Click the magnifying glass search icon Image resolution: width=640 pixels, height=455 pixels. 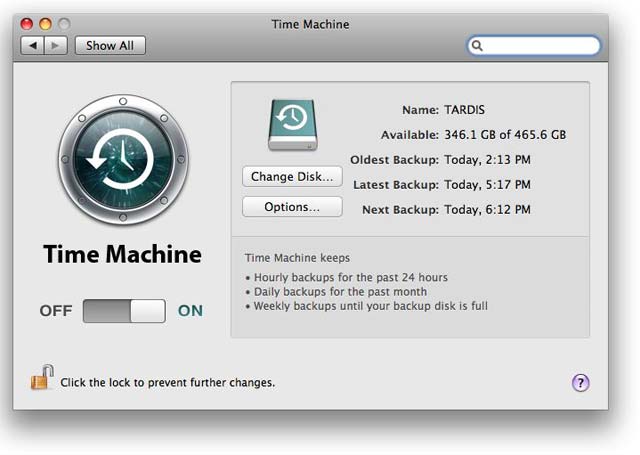pos(477,45)
